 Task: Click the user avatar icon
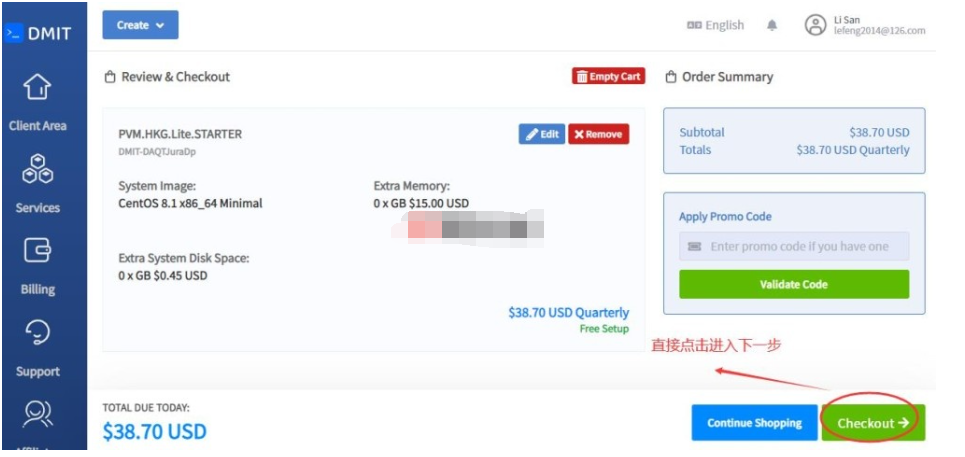(x=815, y=26)
